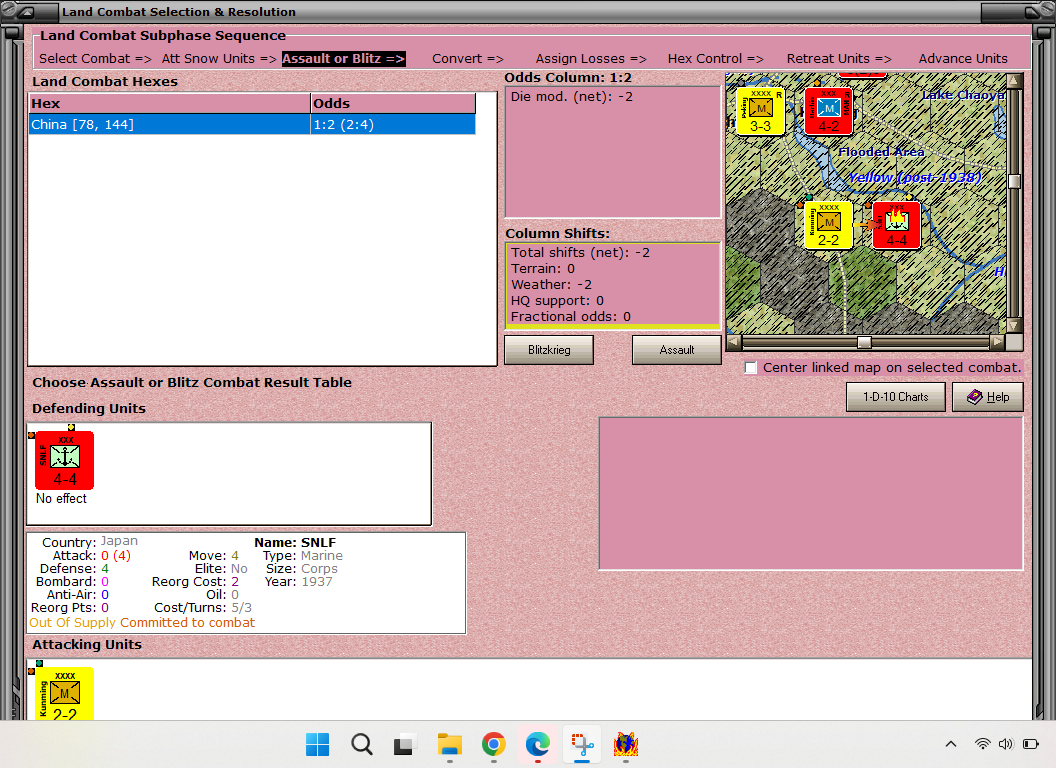
Task: Open the battery tray icon
Action: click(x=1030, y=744)
